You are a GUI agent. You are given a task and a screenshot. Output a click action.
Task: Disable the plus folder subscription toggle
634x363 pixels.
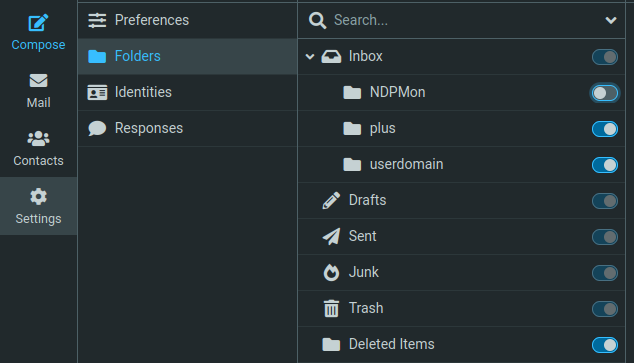604,129
